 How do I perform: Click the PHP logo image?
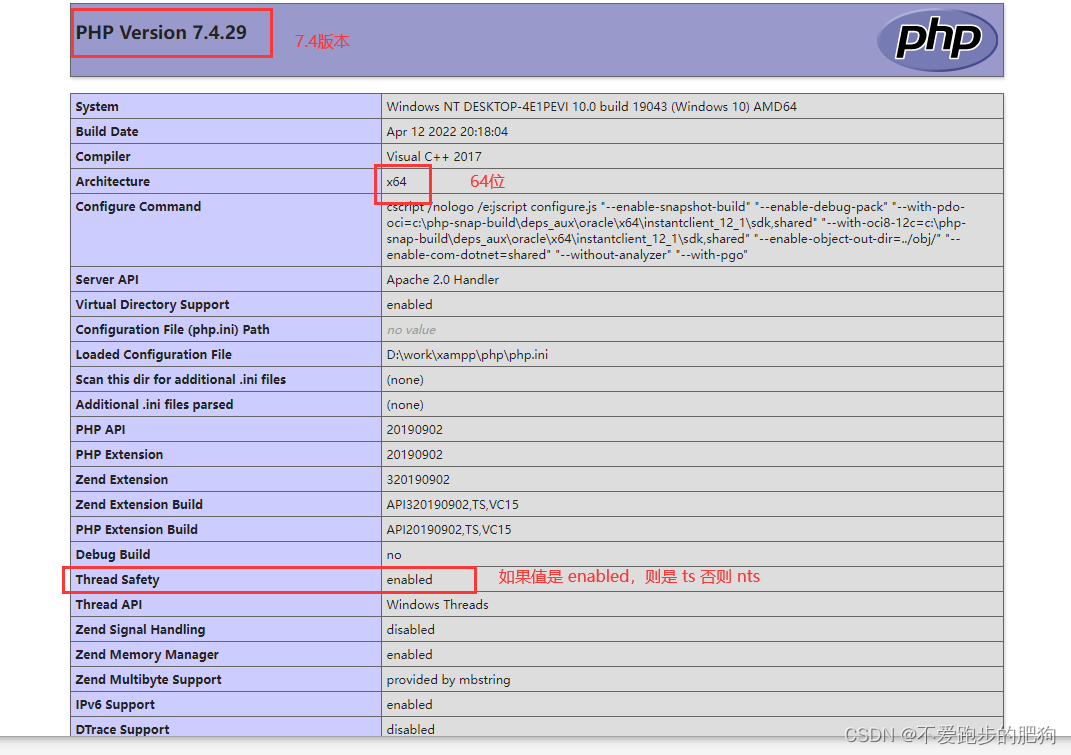pyautogui.click(x=936, y=40)
